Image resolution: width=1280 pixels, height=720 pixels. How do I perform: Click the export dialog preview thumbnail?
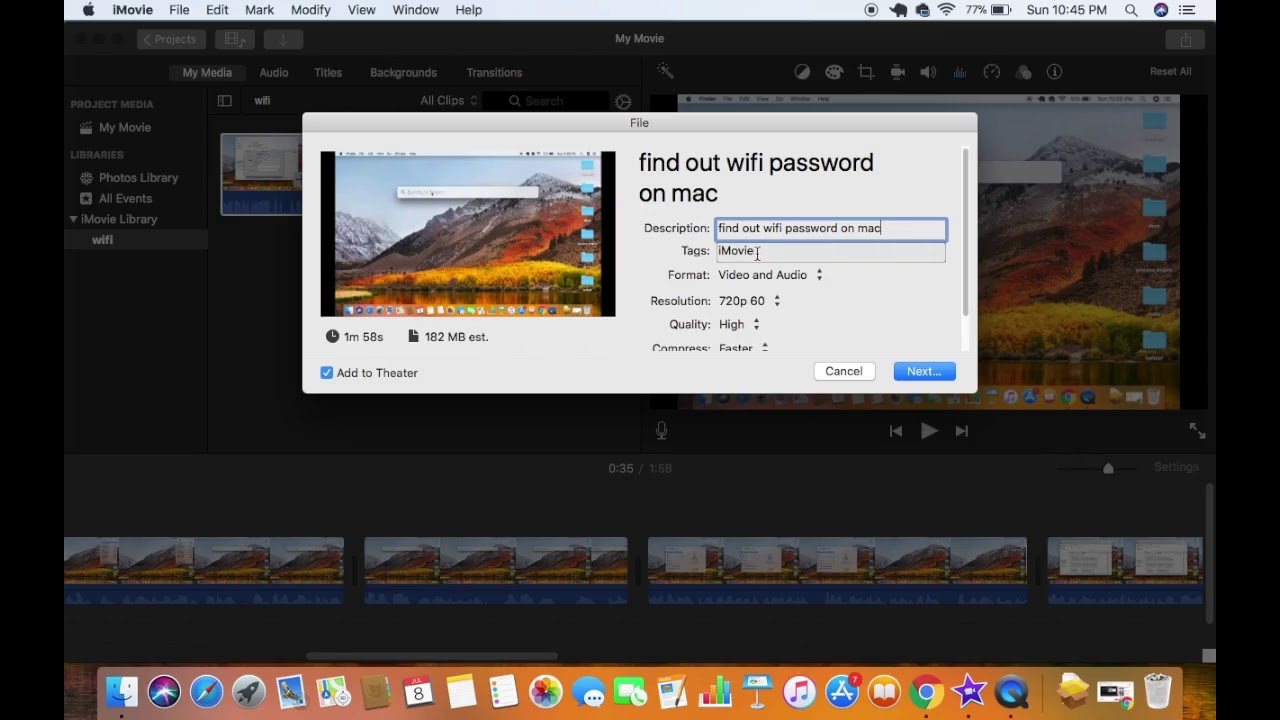pos(468,233)
